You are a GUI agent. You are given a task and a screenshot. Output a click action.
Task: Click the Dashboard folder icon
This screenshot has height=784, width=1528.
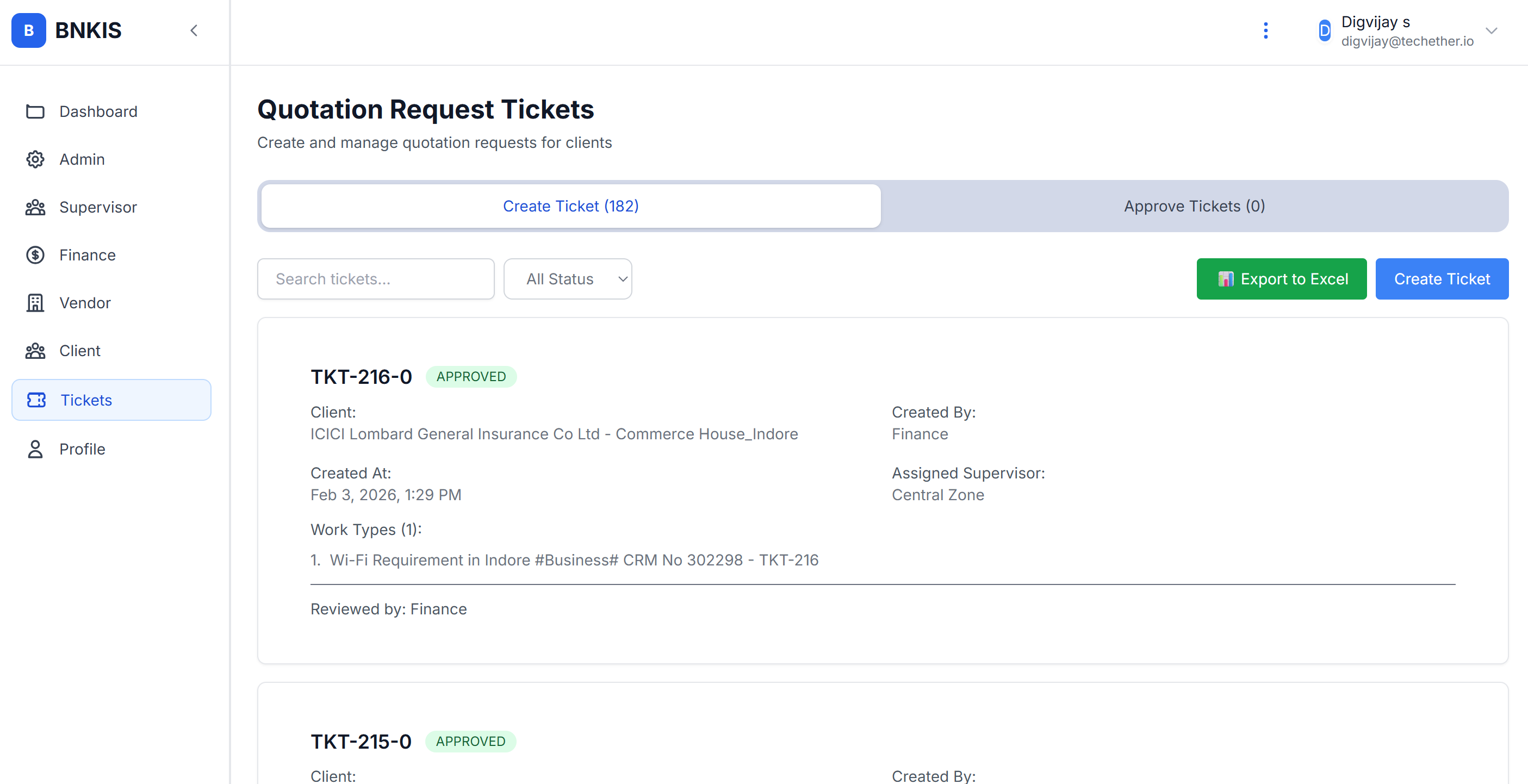pyautogui.click(x=35, y=111)
